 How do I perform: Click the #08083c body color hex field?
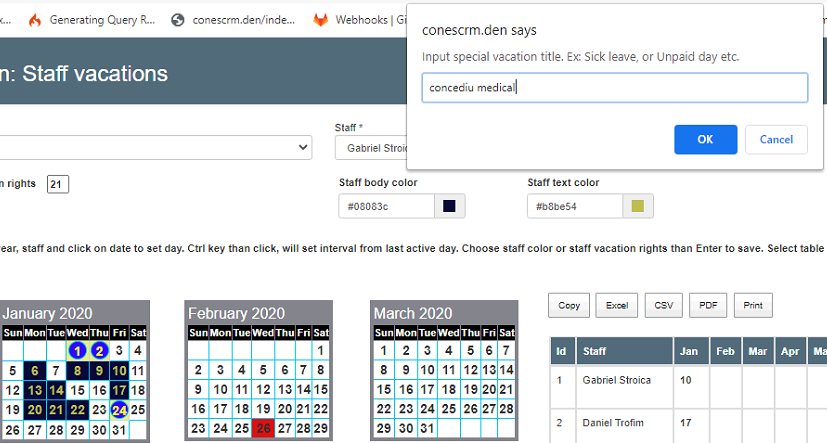pos(386,206)
